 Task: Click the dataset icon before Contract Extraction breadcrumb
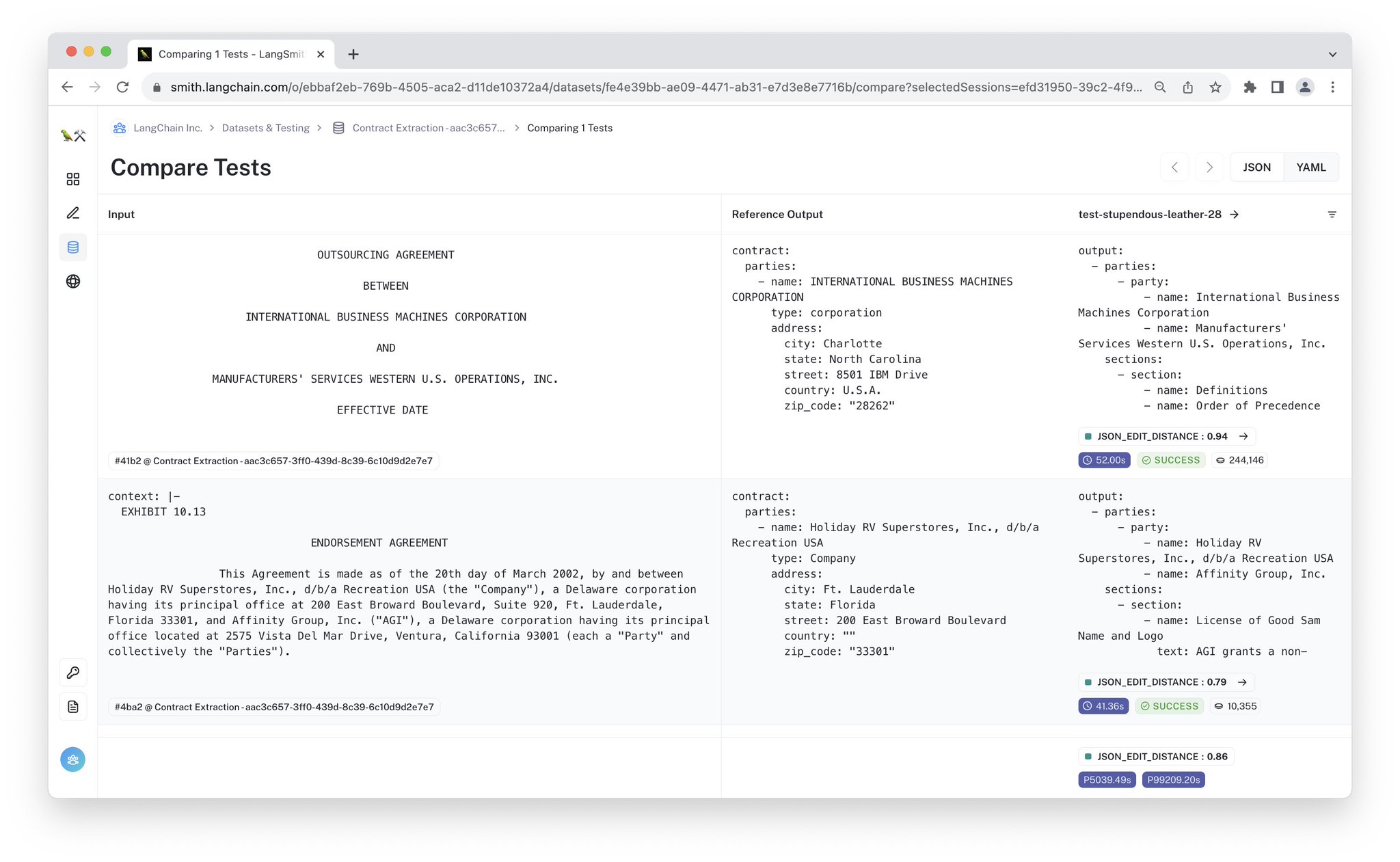[x=338, y=128]
